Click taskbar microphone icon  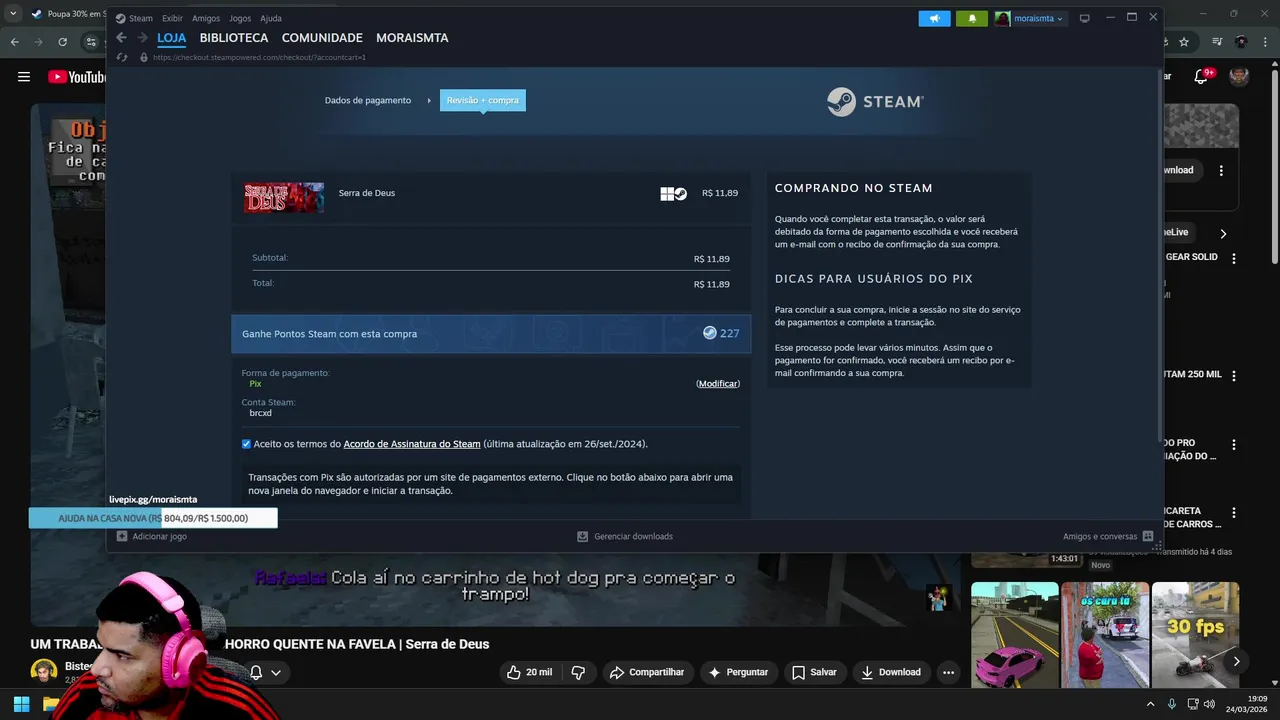click(x=1172, y=704)
